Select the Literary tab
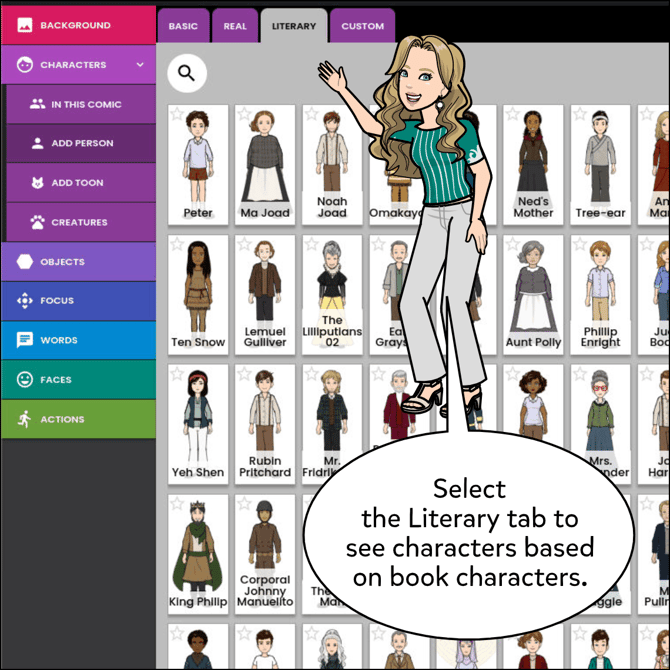The width and height of the screenshot is (670, 670). coord(294,26)
